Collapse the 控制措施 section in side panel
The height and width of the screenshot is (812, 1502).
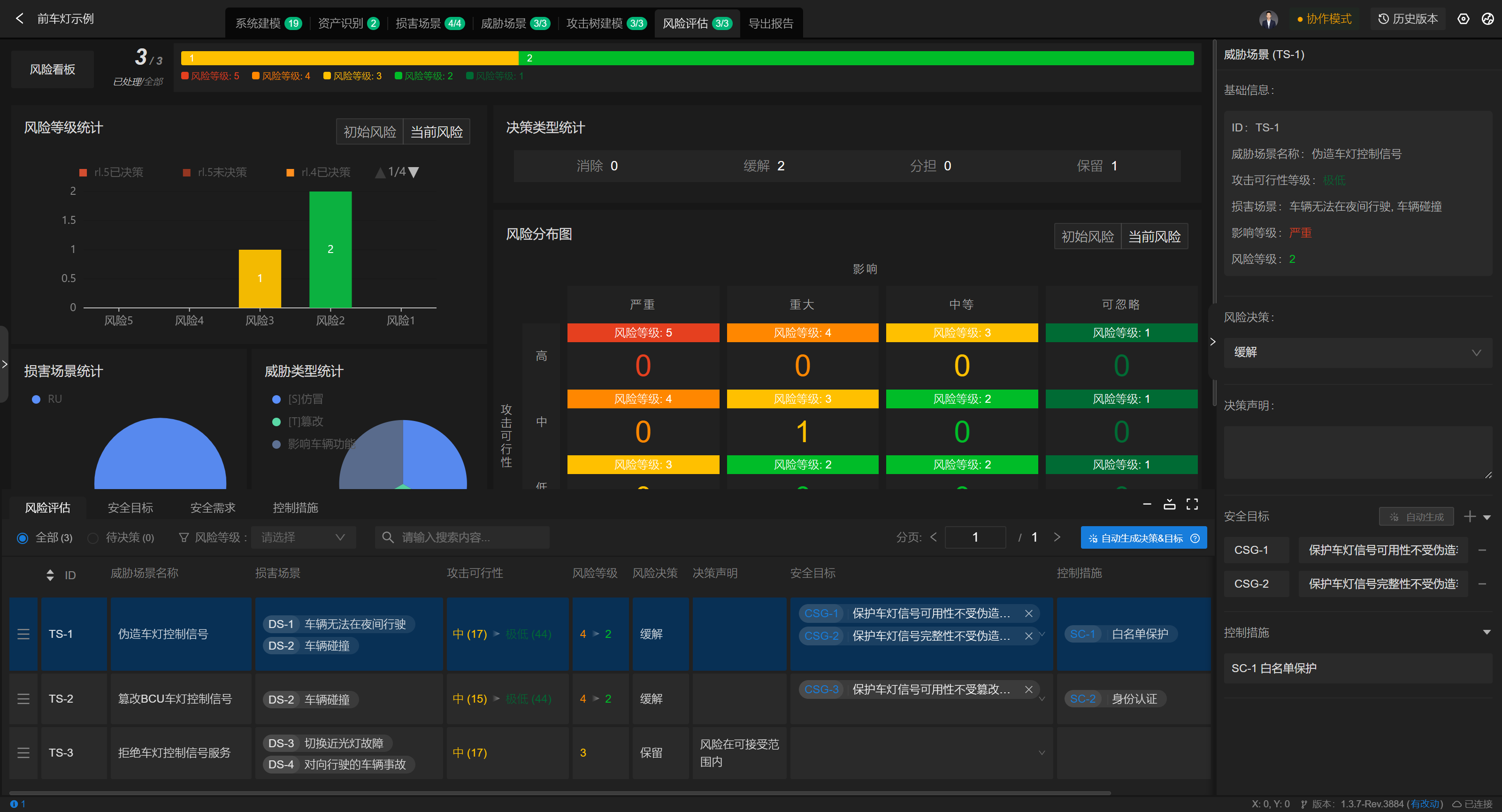[x=1486, y=632]
